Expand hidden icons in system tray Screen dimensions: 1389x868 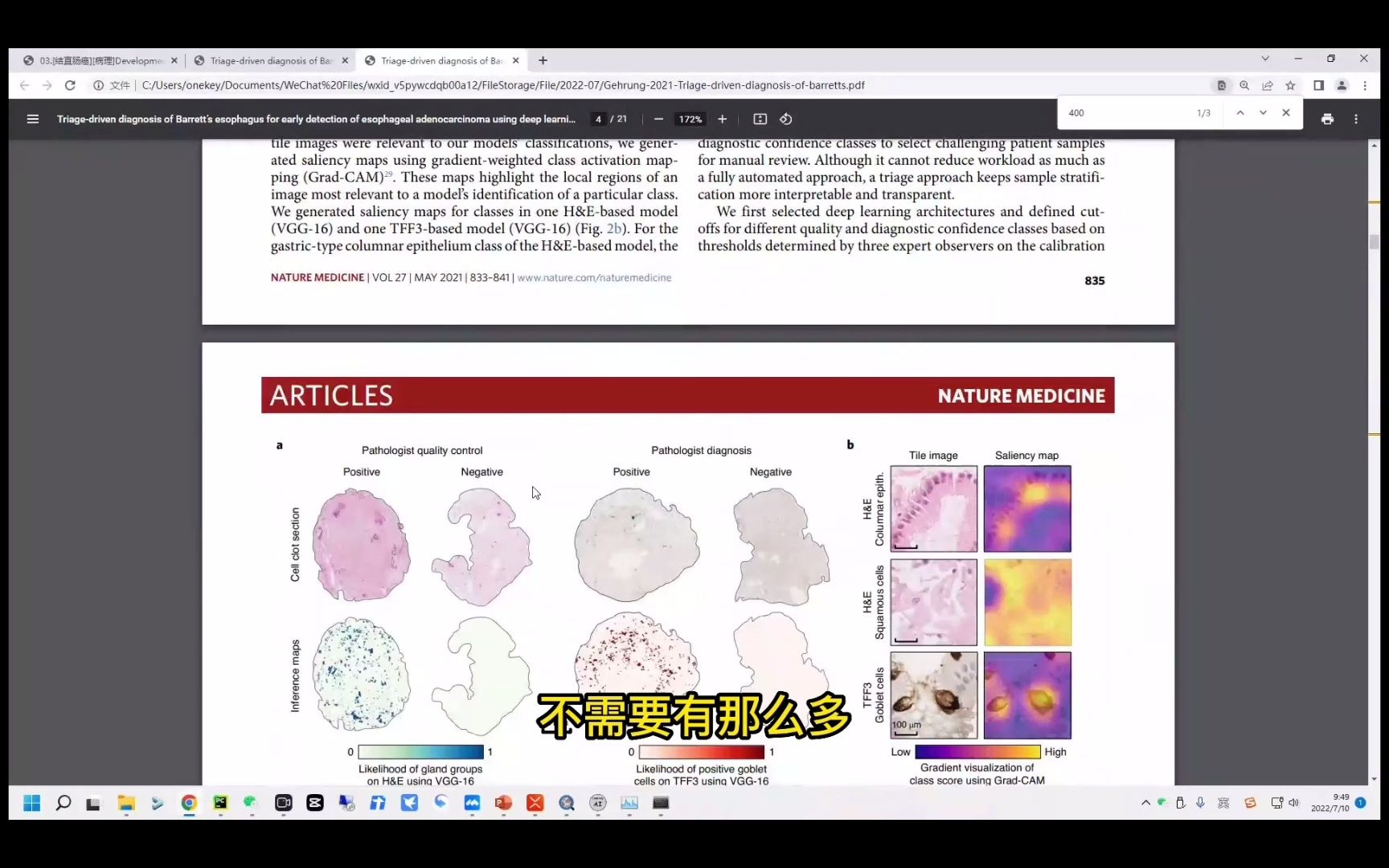point(1145,803)
